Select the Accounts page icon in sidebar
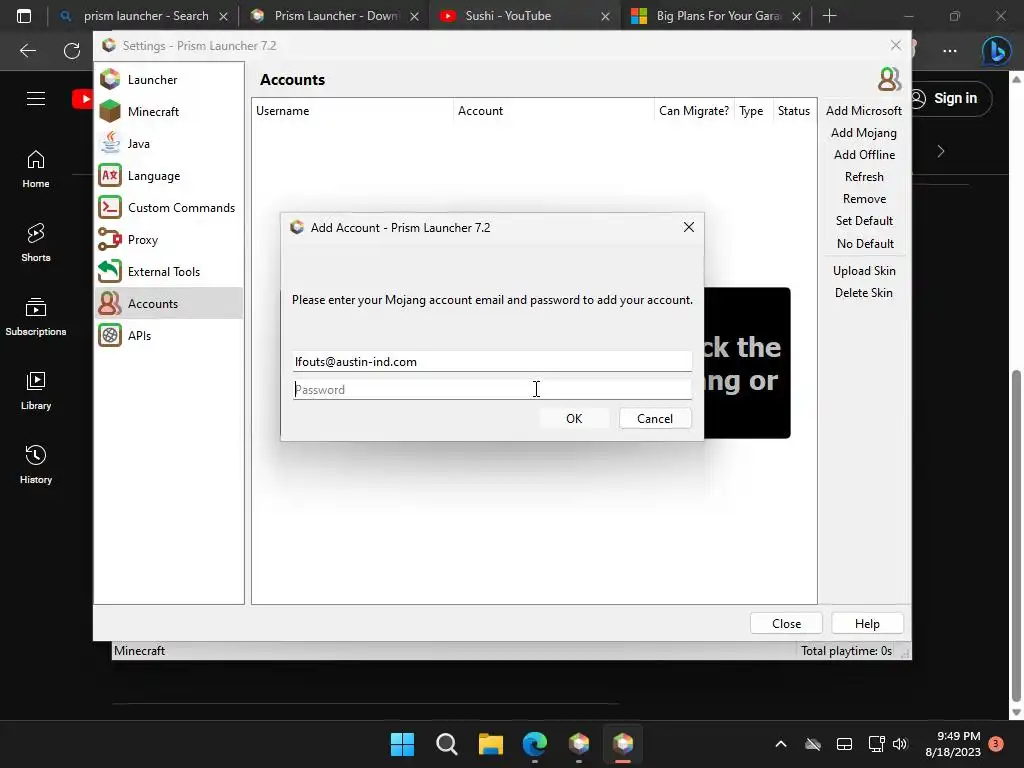1024x768 pixels. pos(110,304)
